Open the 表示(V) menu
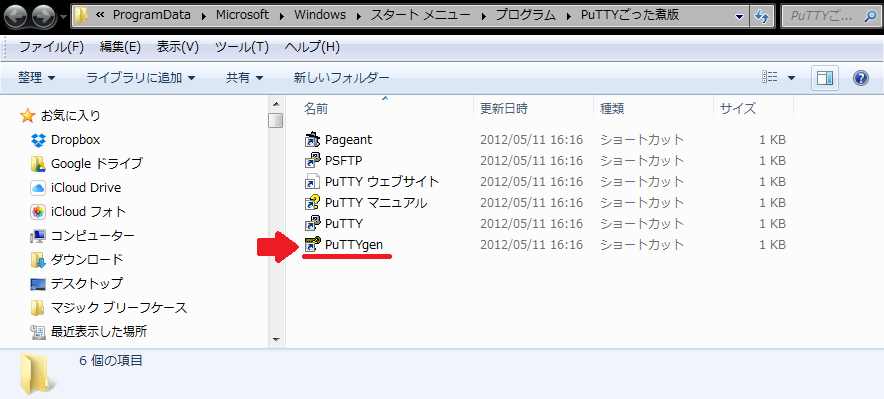Viewport: 884px width, 399px height. [178, 47]
